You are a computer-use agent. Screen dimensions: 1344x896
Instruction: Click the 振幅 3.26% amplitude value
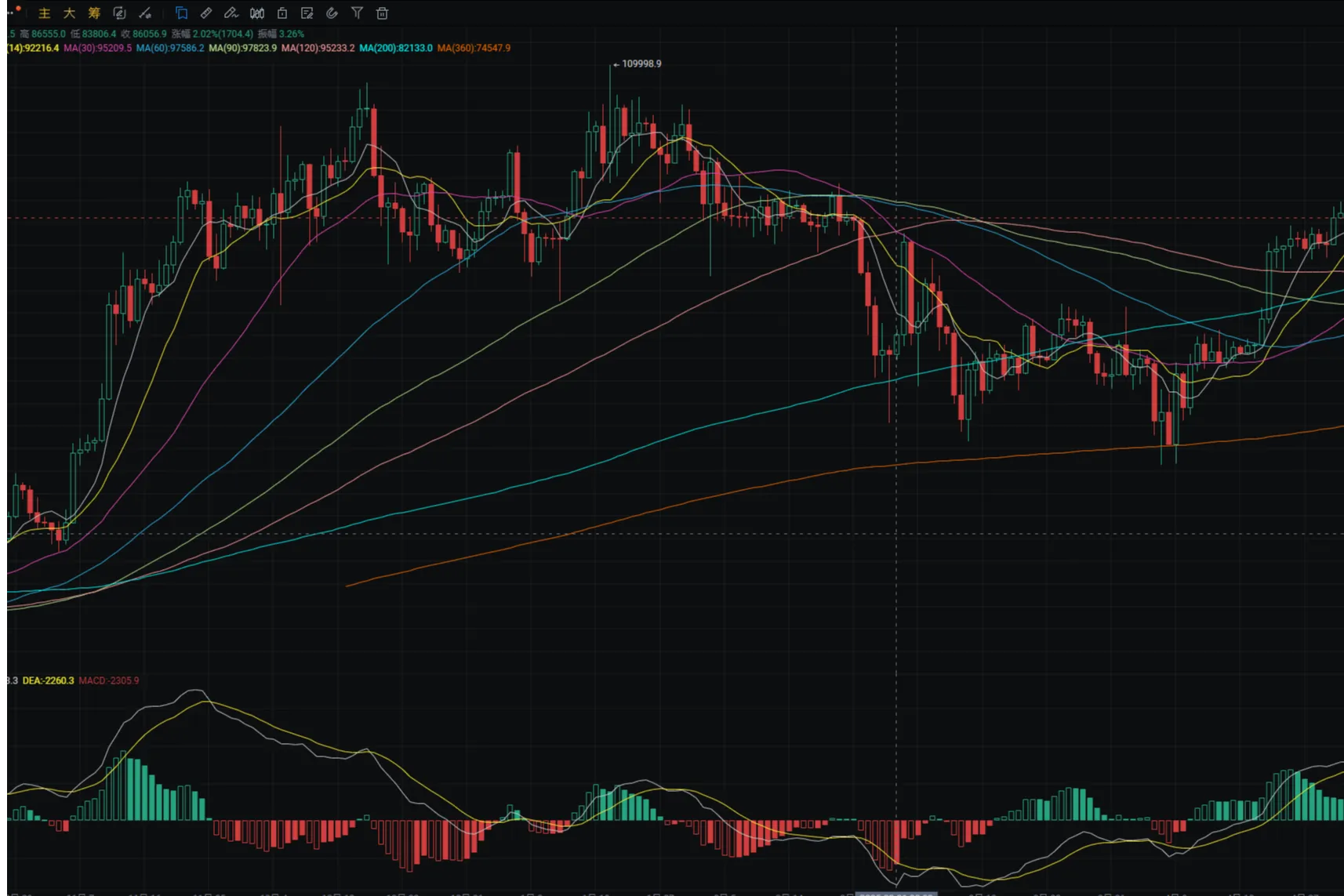coord(281,34)
